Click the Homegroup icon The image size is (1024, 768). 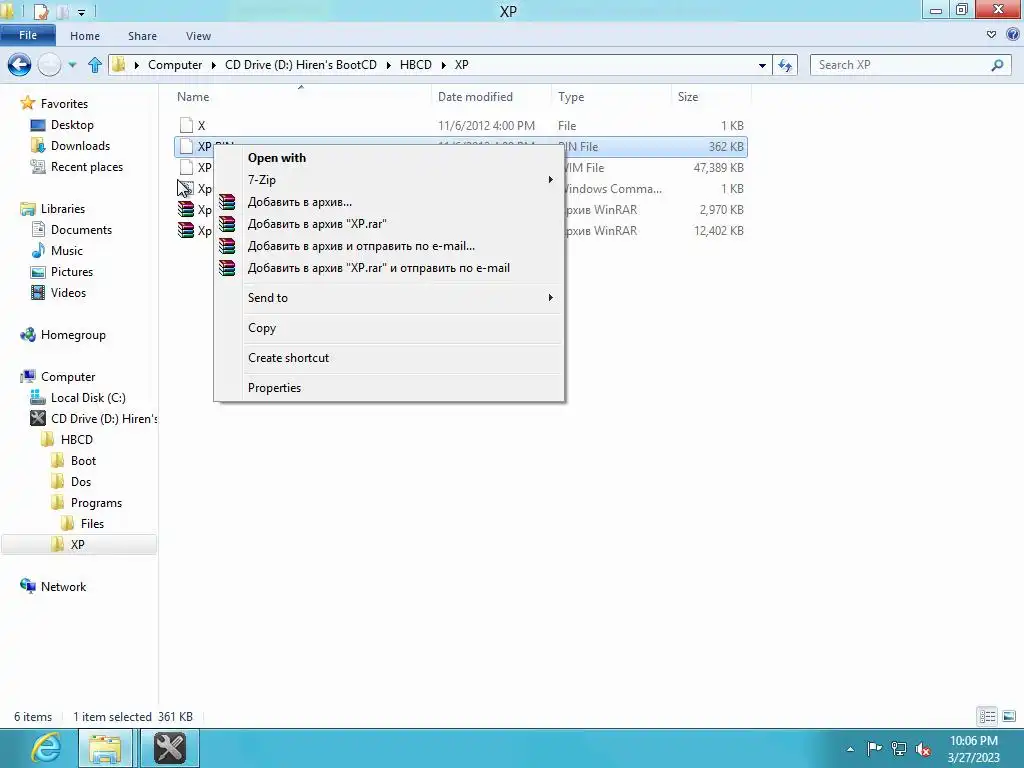coord(27,335)
